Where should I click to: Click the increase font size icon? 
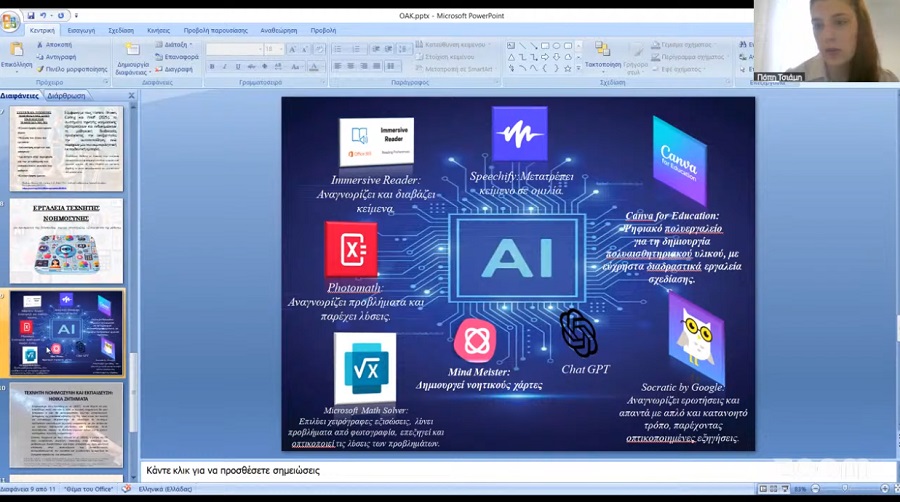pyautogui.click(x=292, y=49)
